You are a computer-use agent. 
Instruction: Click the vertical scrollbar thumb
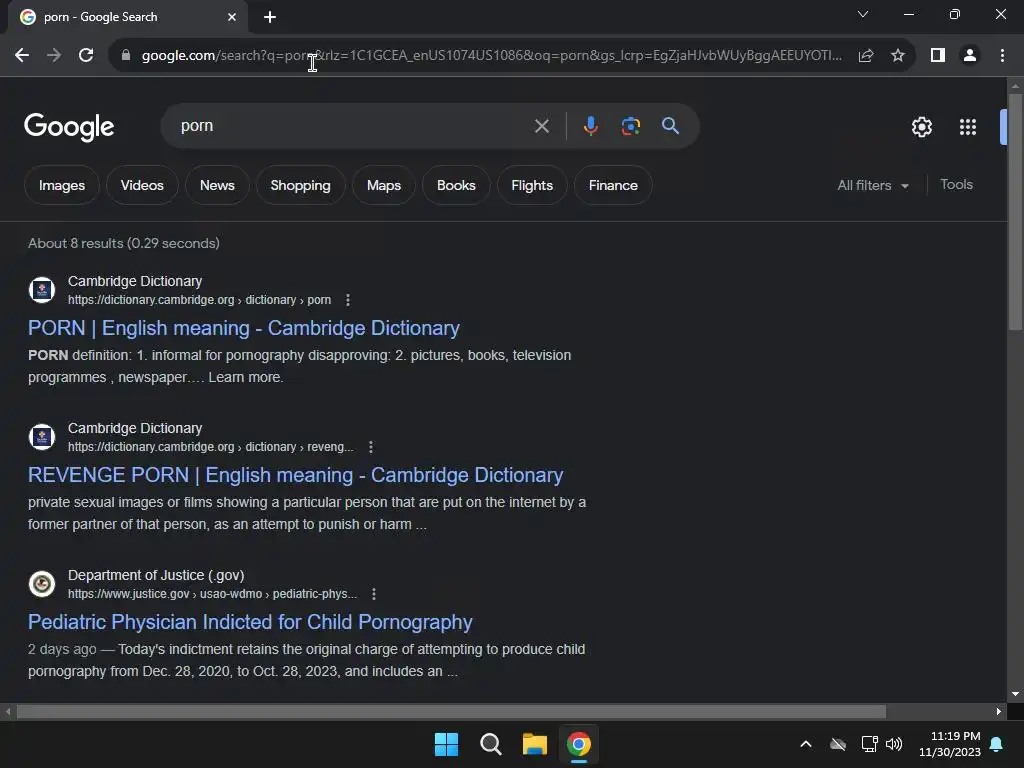pos(1014,212)
